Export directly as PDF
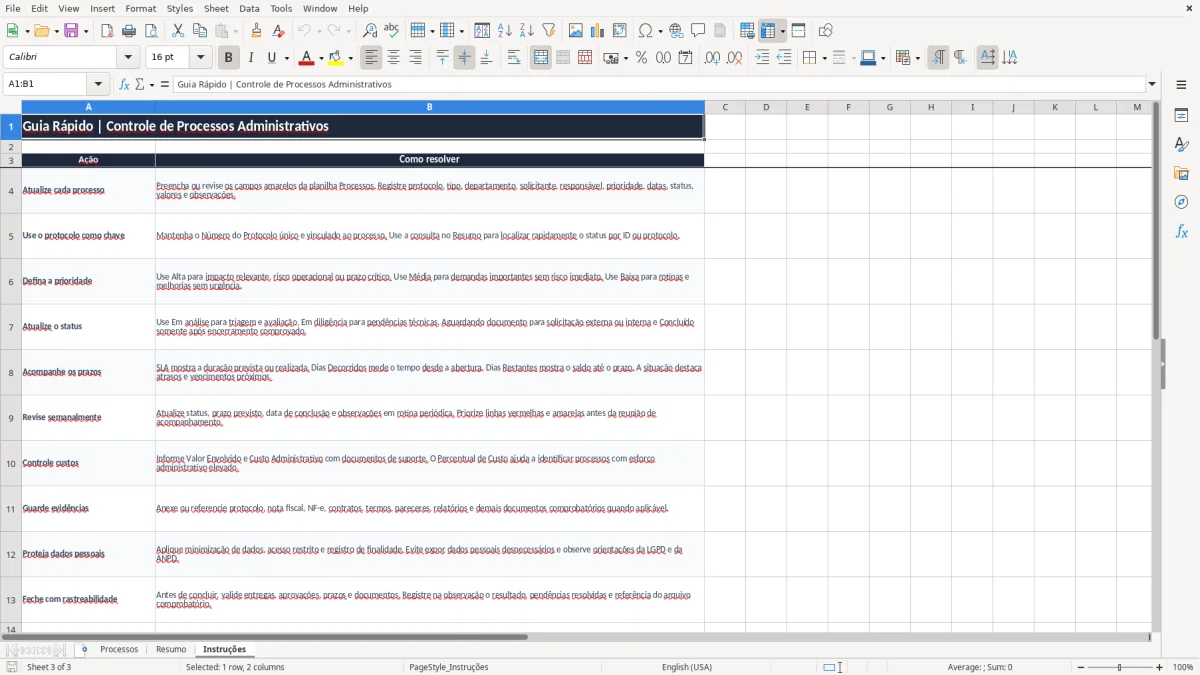 [x=107, y=31]
